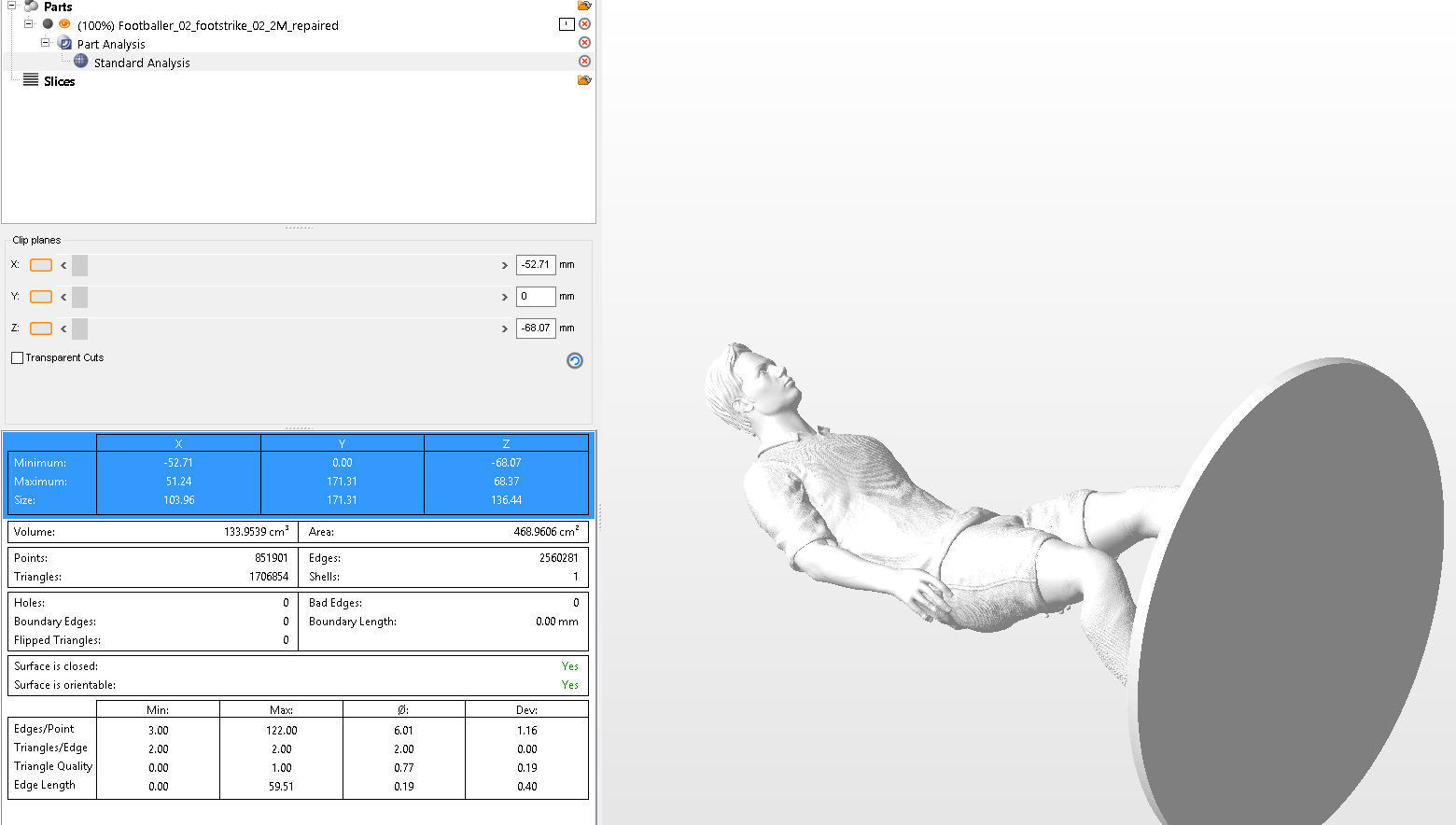Click the Edge Length Dev value 0.40
This screenshot has height=825, width=1456.
click(526, 787)
